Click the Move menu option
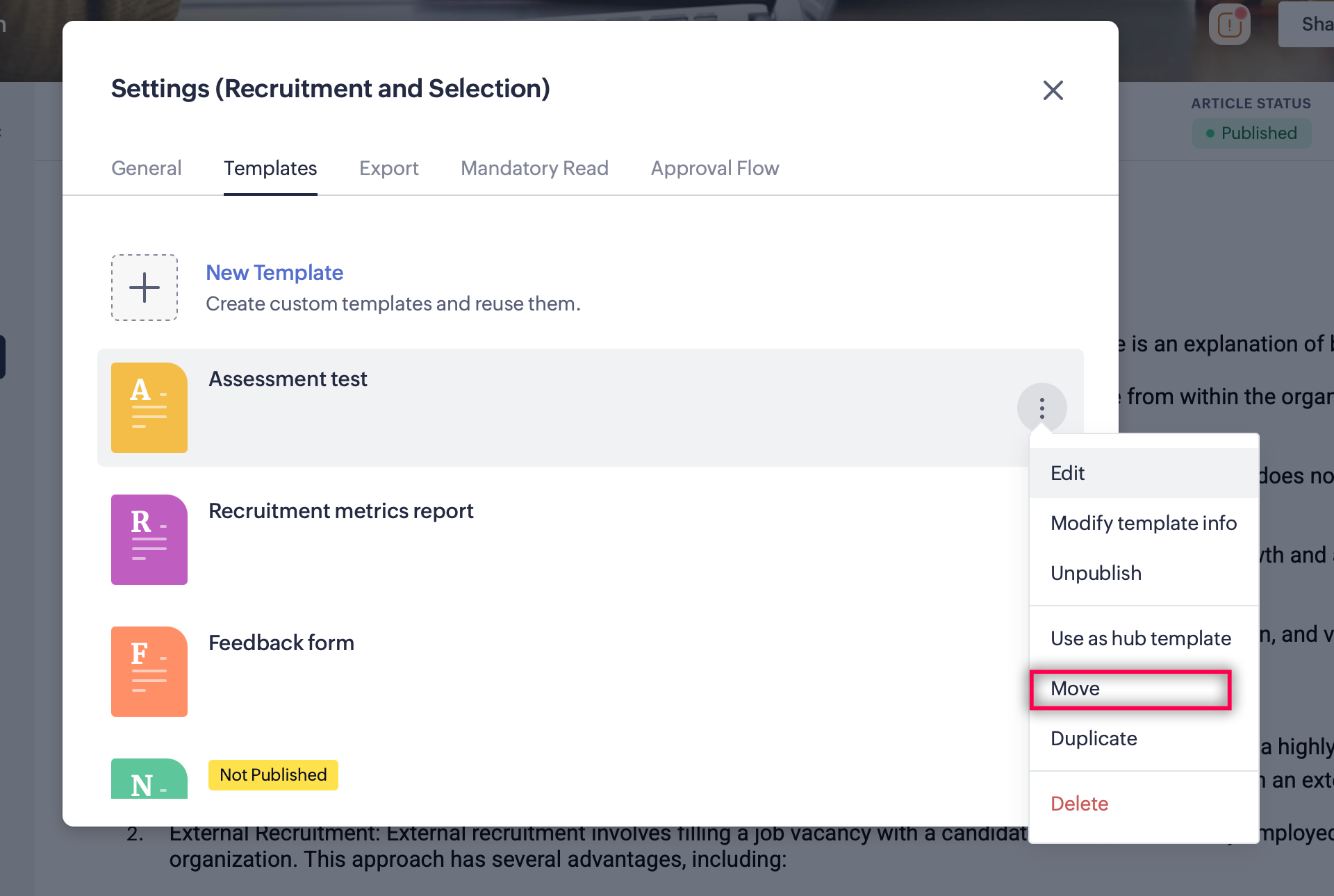The width and height of the screenshot is (1334, 896). coord(1075,688)
